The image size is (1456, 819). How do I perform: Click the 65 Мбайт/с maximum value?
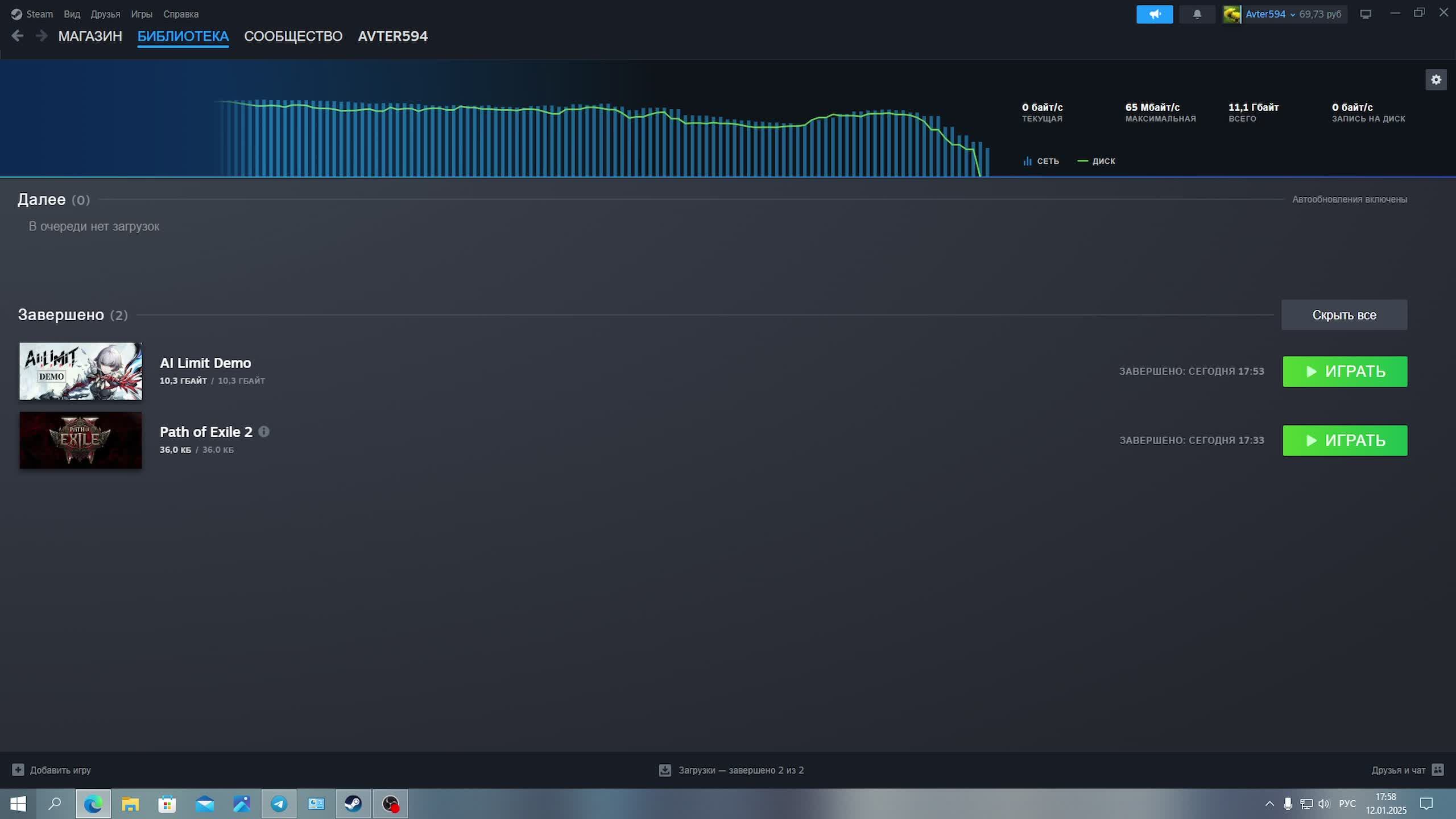pyautogui.click(x=1152, y=107)
